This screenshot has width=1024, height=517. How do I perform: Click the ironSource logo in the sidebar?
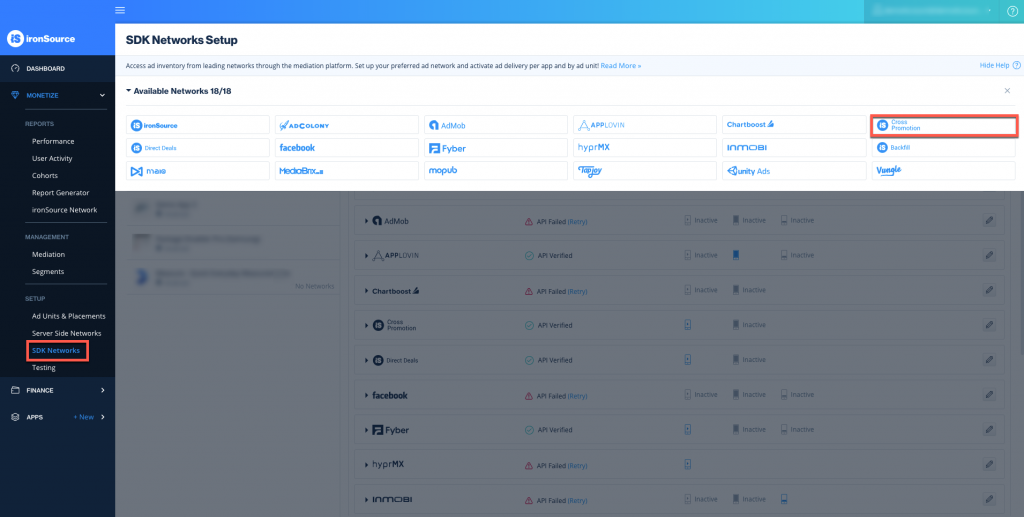point(42,38)
